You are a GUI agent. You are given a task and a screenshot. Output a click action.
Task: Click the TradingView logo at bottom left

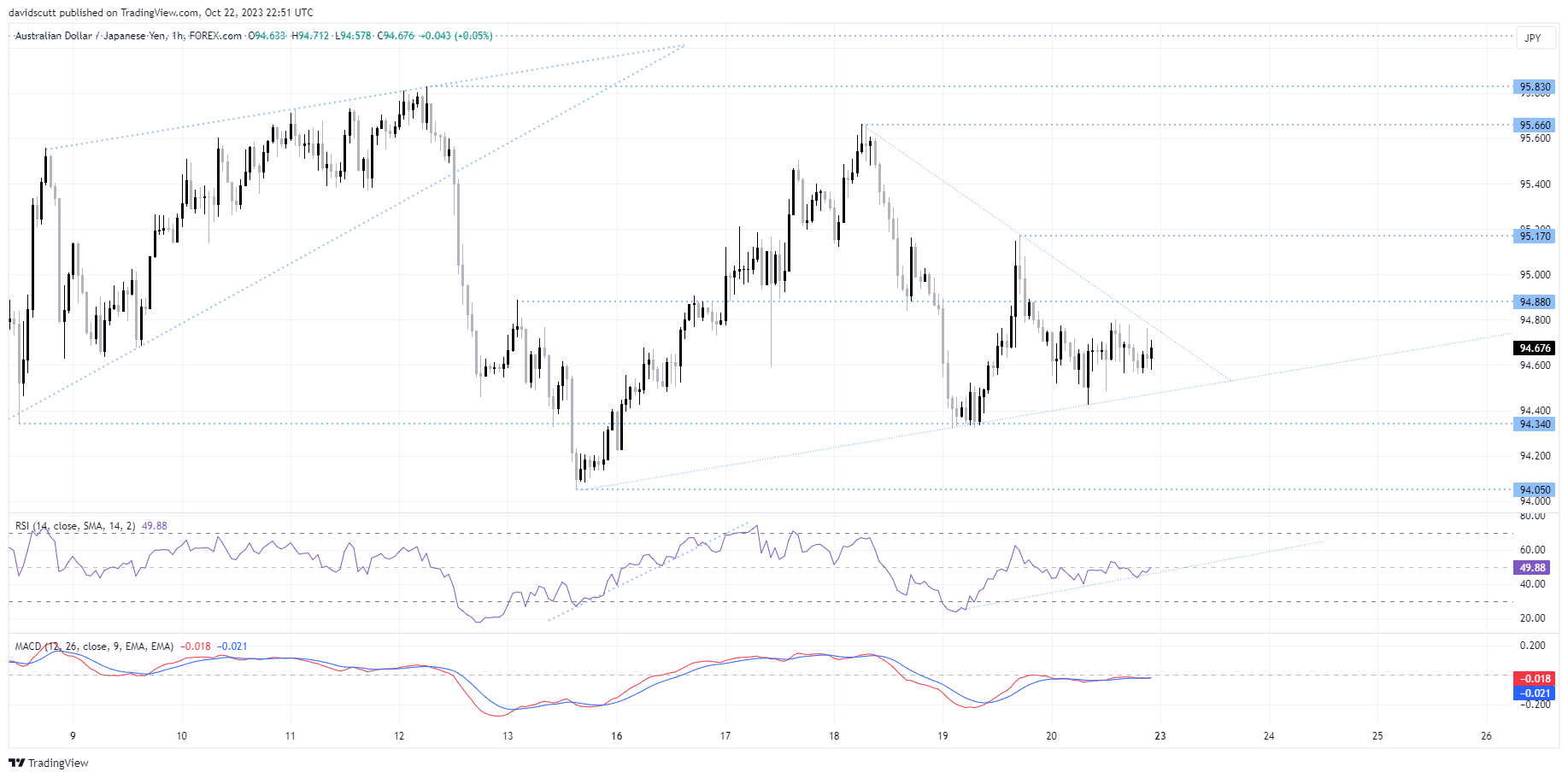[x=49, y=763]
